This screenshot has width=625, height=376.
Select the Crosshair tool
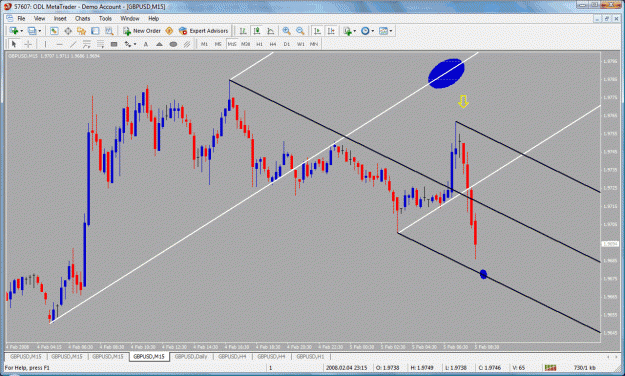(28, 44)
